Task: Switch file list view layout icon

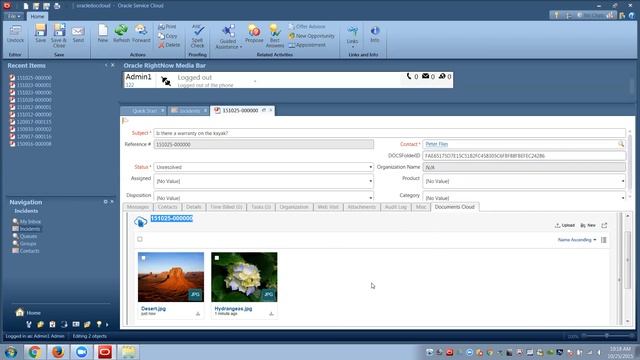Action: [604, 240]
